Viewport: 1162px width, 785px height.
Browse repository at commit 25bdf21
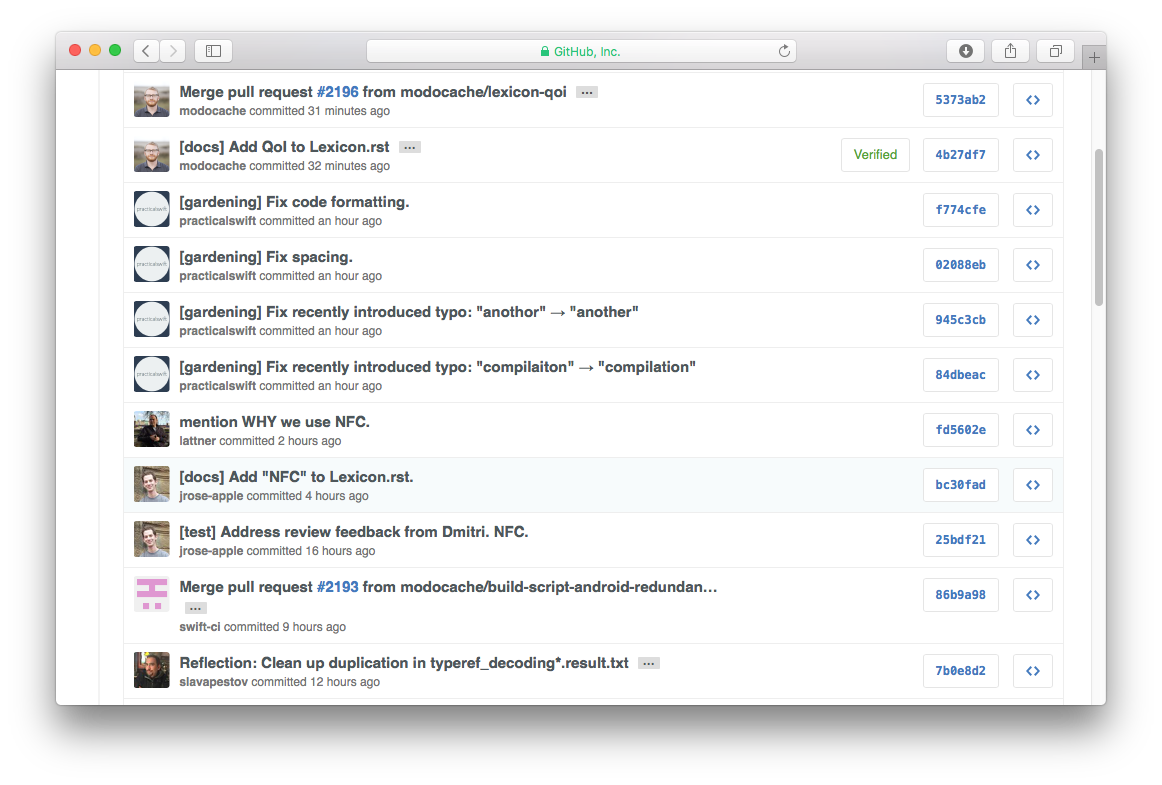point(1033,540)
